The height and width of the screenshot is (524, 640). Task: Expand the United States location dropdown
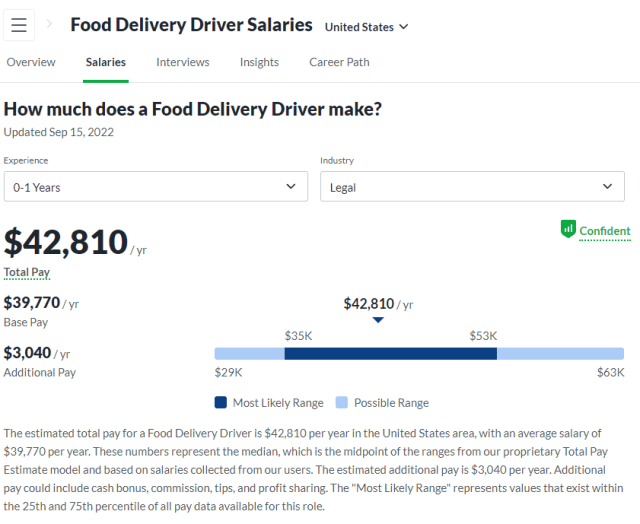coord(367,27)
